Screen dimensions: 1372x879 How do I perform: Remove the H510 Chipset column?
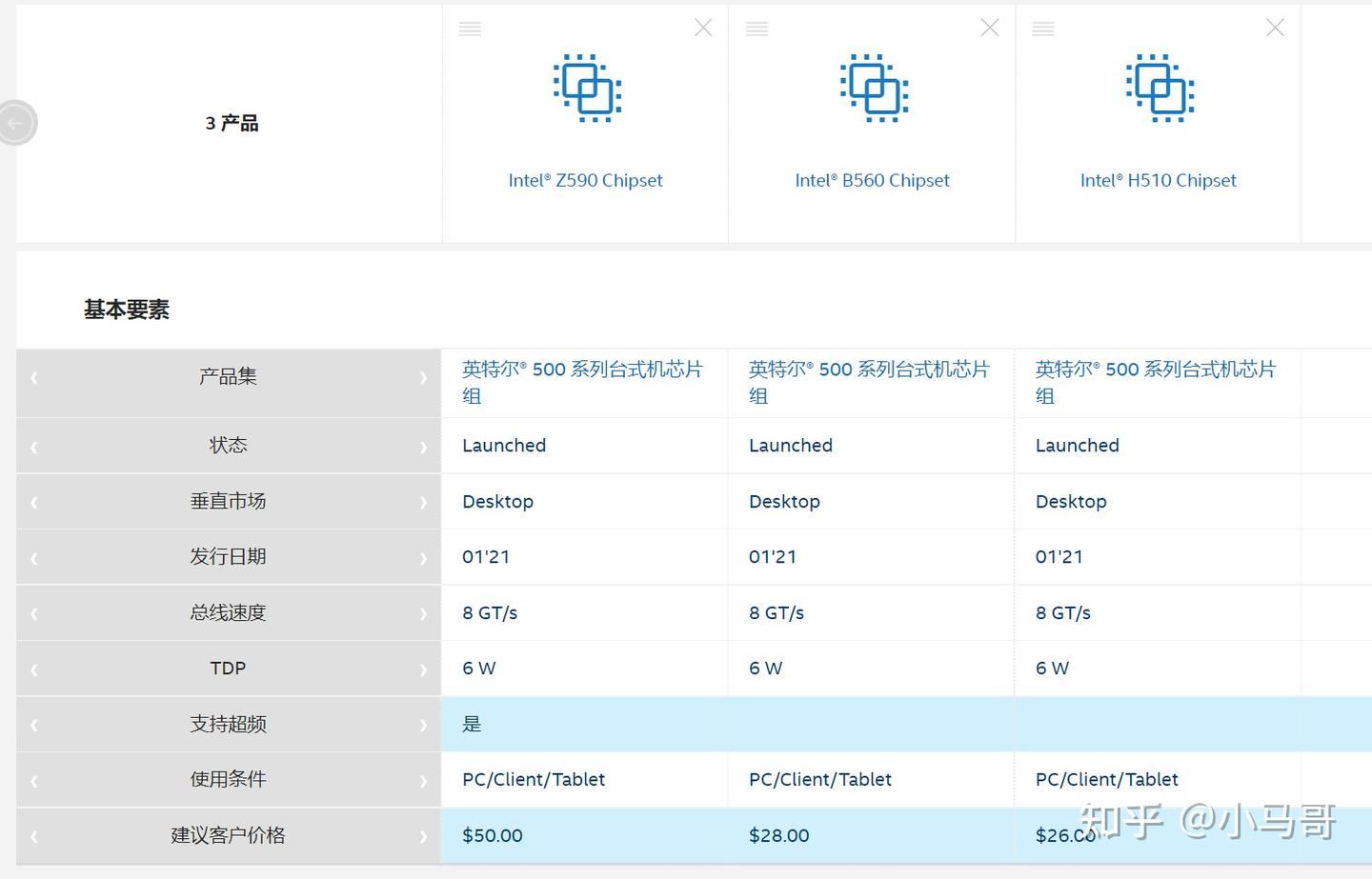point(1275,29)
